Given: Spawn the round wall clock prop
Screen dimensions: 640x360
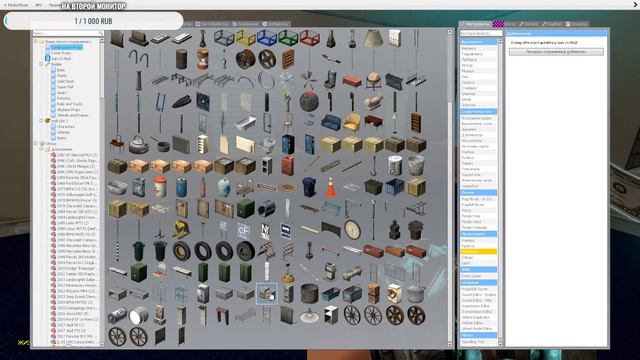Looking at the screenshot, I should tap(352, 230).
